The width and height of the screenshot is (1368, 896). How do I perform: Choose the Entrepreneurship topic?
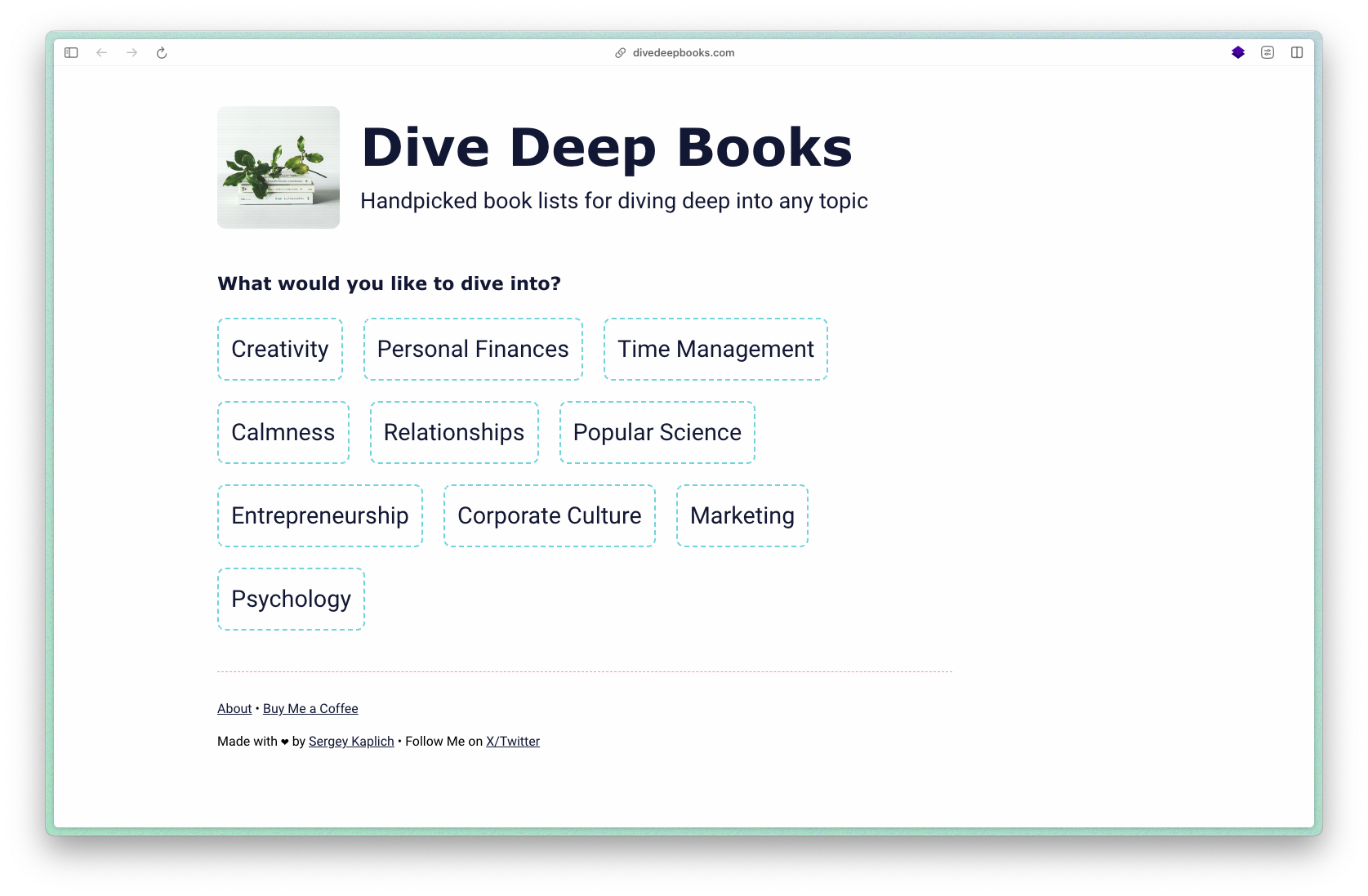pos(320,516)
